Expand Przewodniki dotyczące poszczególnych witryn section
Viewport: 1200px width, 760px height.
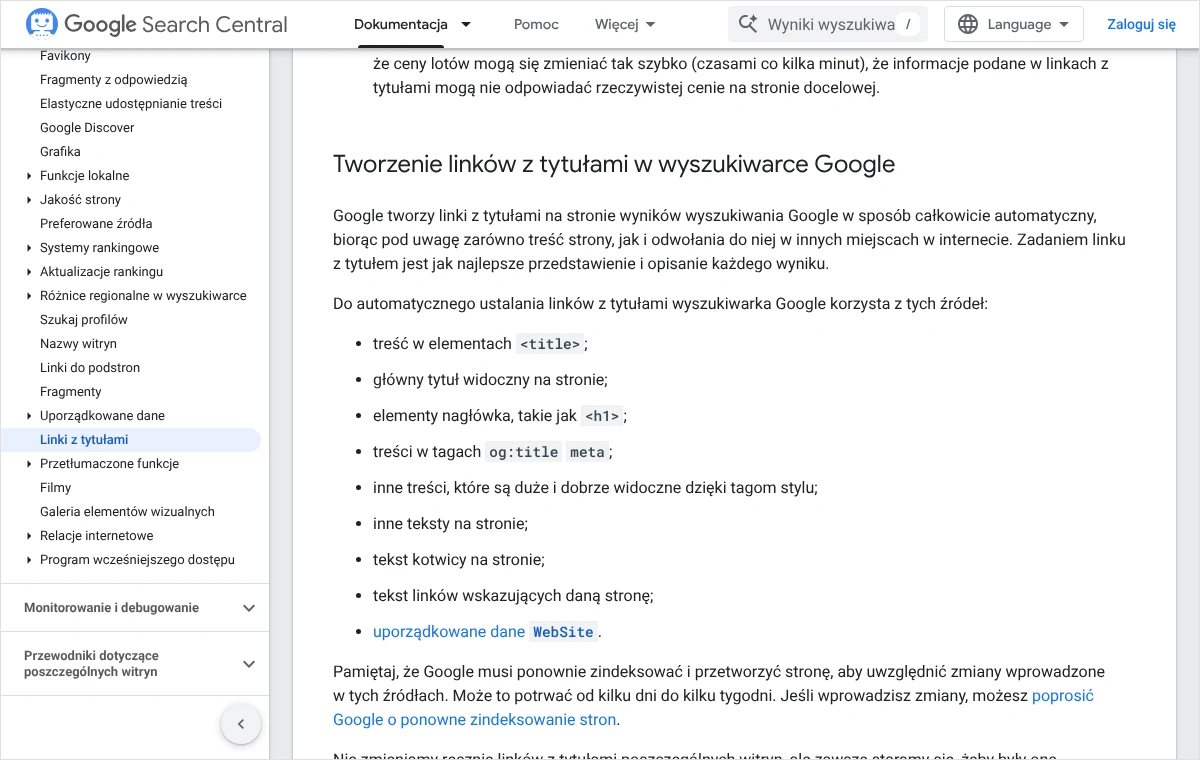point(135,664)
